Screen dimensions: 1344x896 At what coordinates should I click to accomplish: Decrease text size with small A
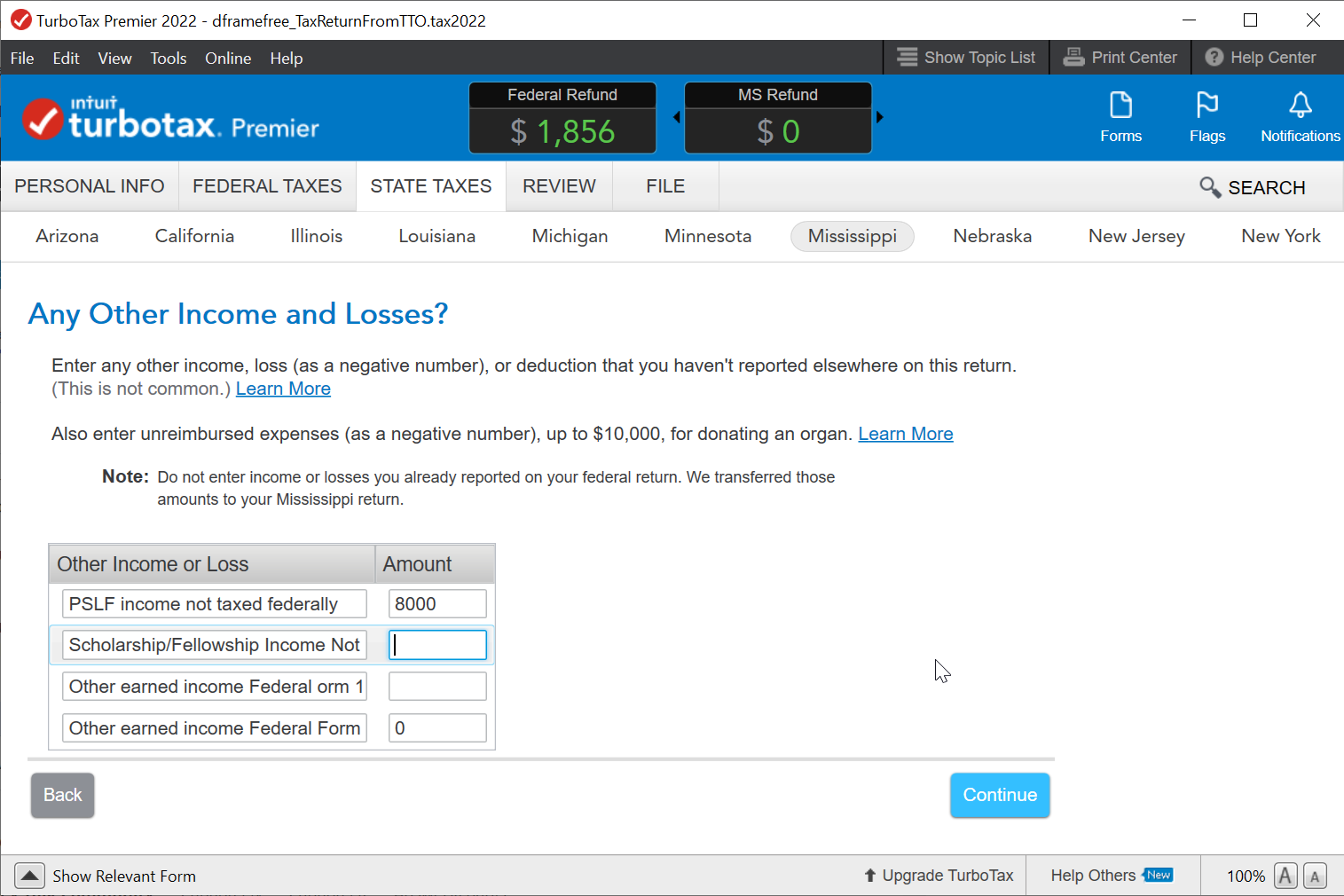click(x=1315, y=876)
